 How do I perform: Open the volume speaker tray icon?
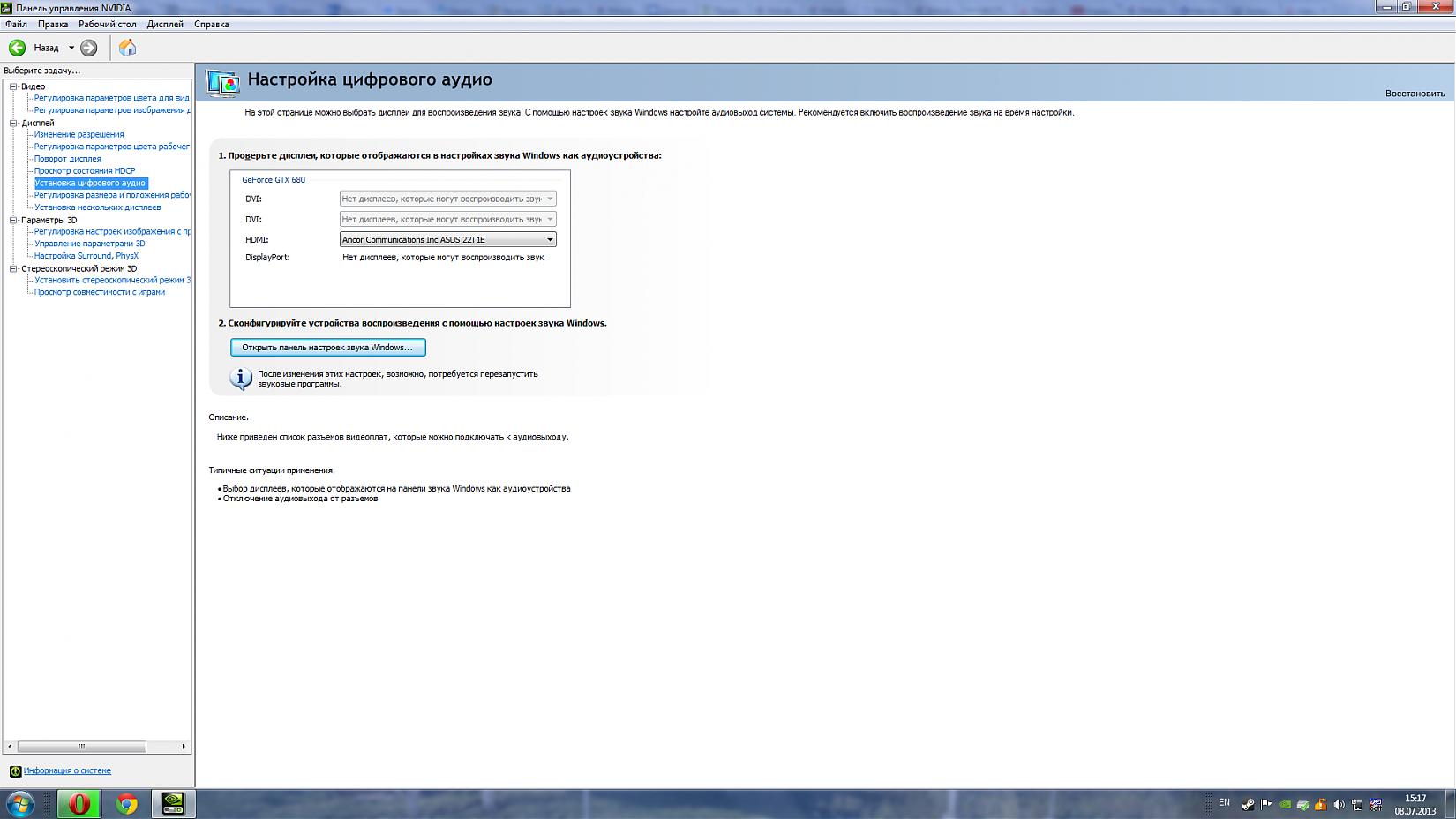coord(1339,804)
